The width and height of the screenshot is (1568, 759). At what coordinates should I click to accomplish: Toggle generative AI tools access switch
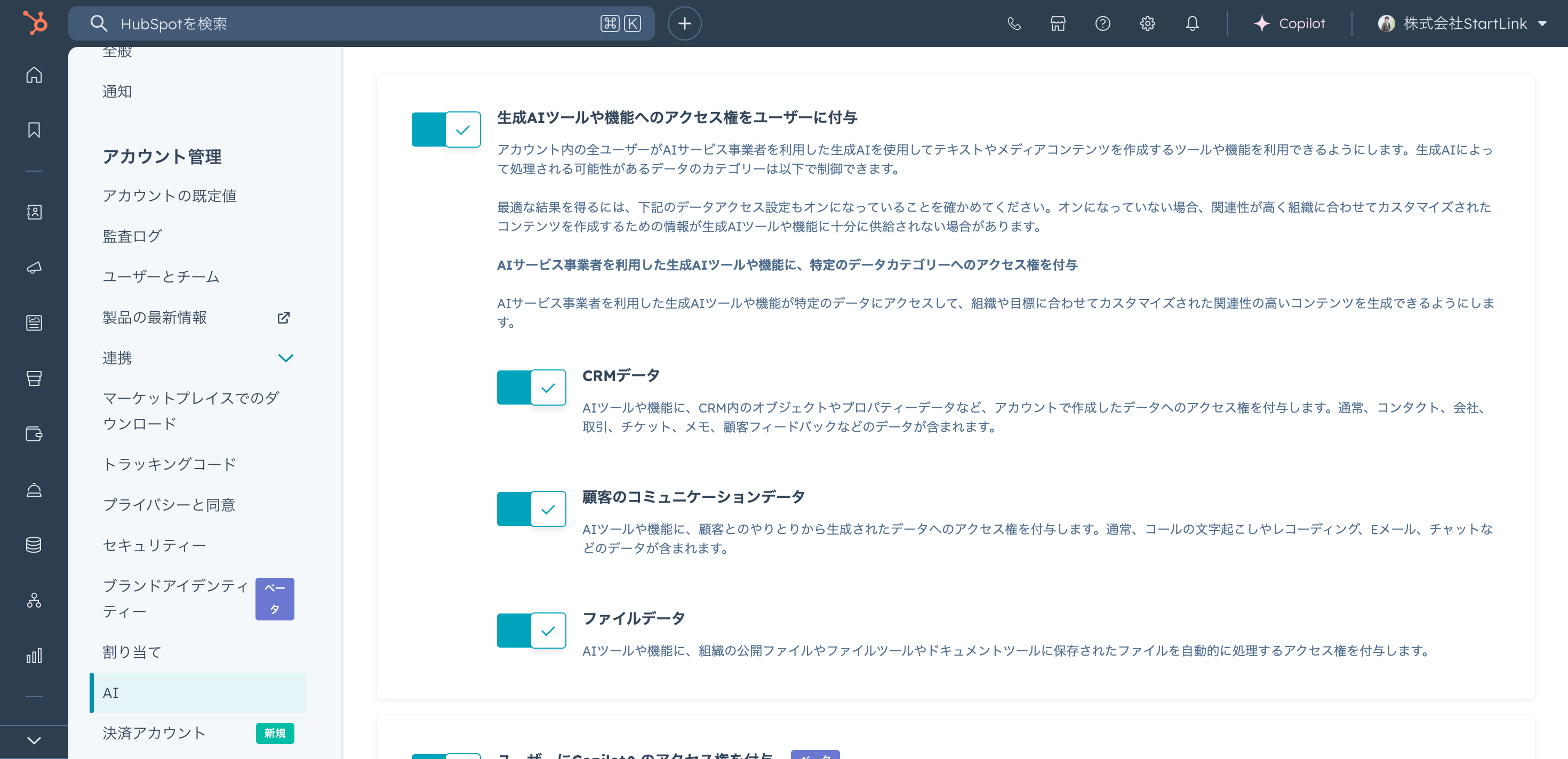click(x=446, y=130)
